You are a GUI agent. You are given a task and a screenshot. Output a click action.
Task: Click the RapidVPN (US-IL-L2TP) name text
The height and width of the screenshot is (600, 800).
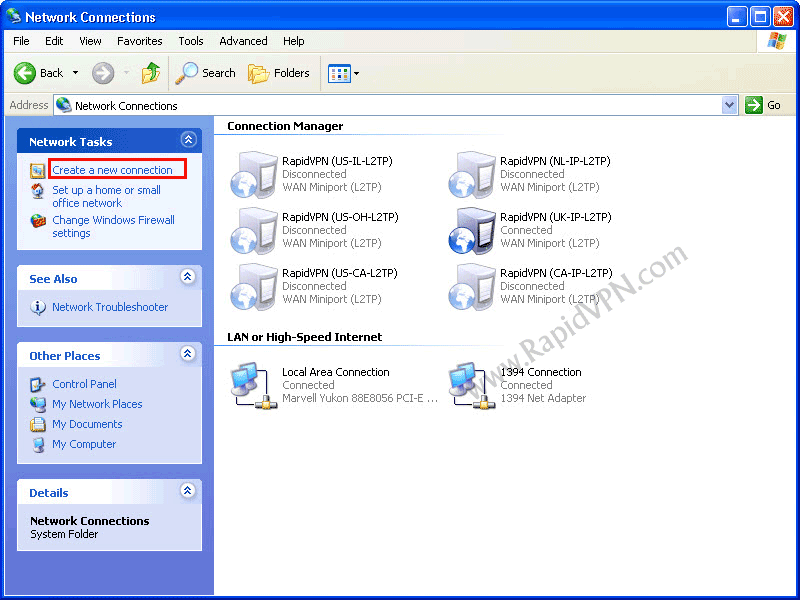[x=337, y=161]
